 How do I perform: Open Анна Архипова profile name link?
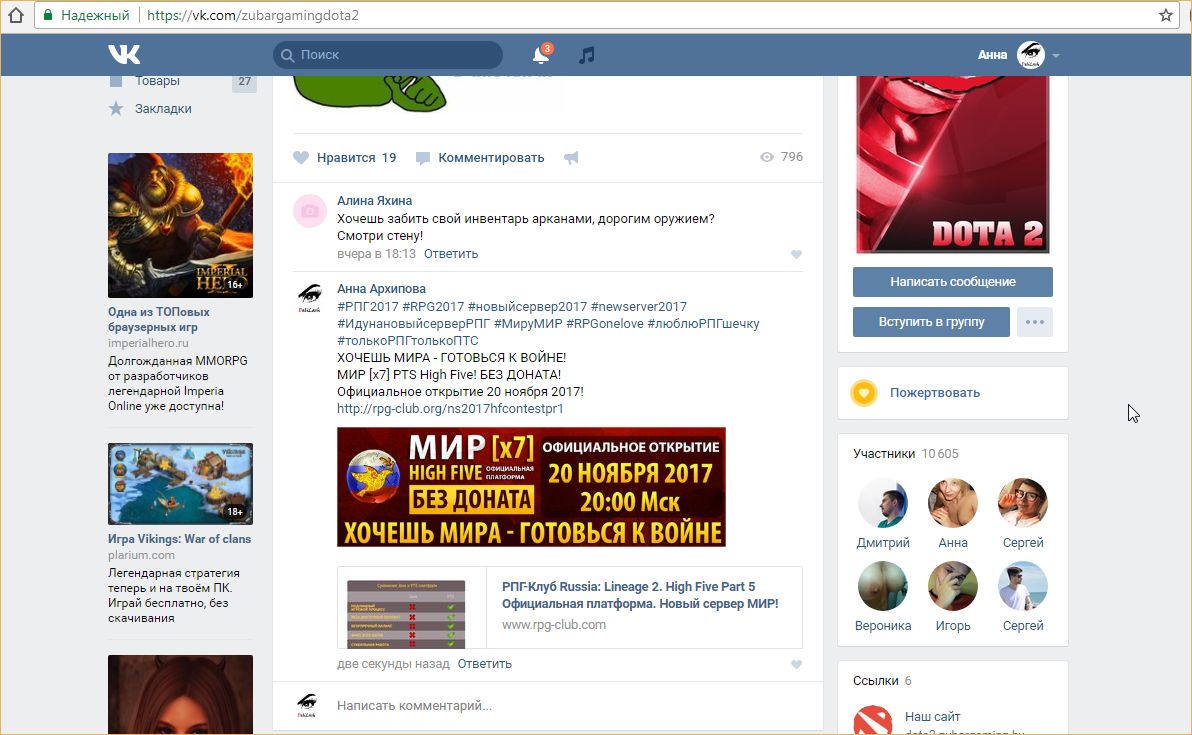382,289
